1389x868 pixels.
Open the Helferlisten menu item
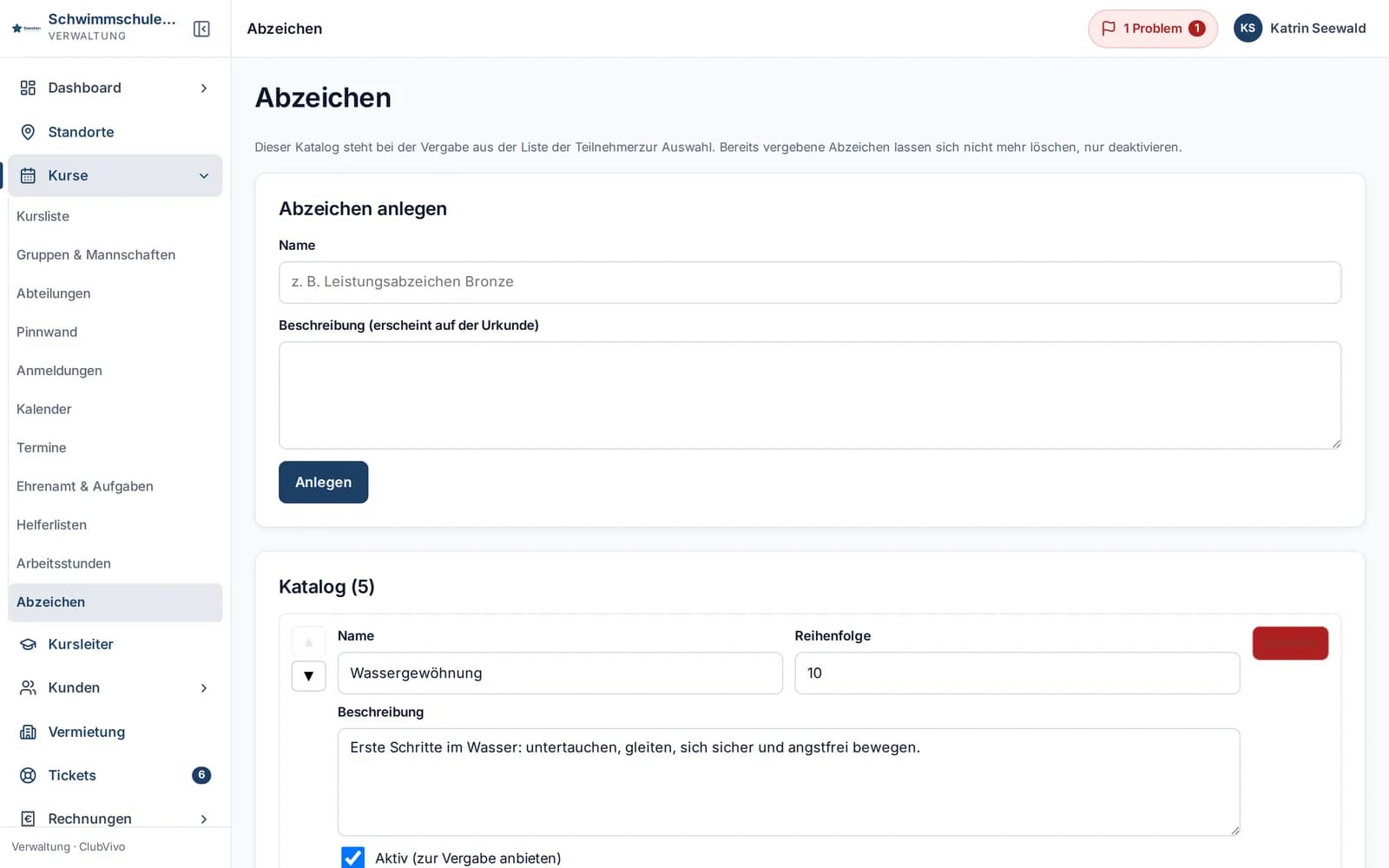coord(115,525)
